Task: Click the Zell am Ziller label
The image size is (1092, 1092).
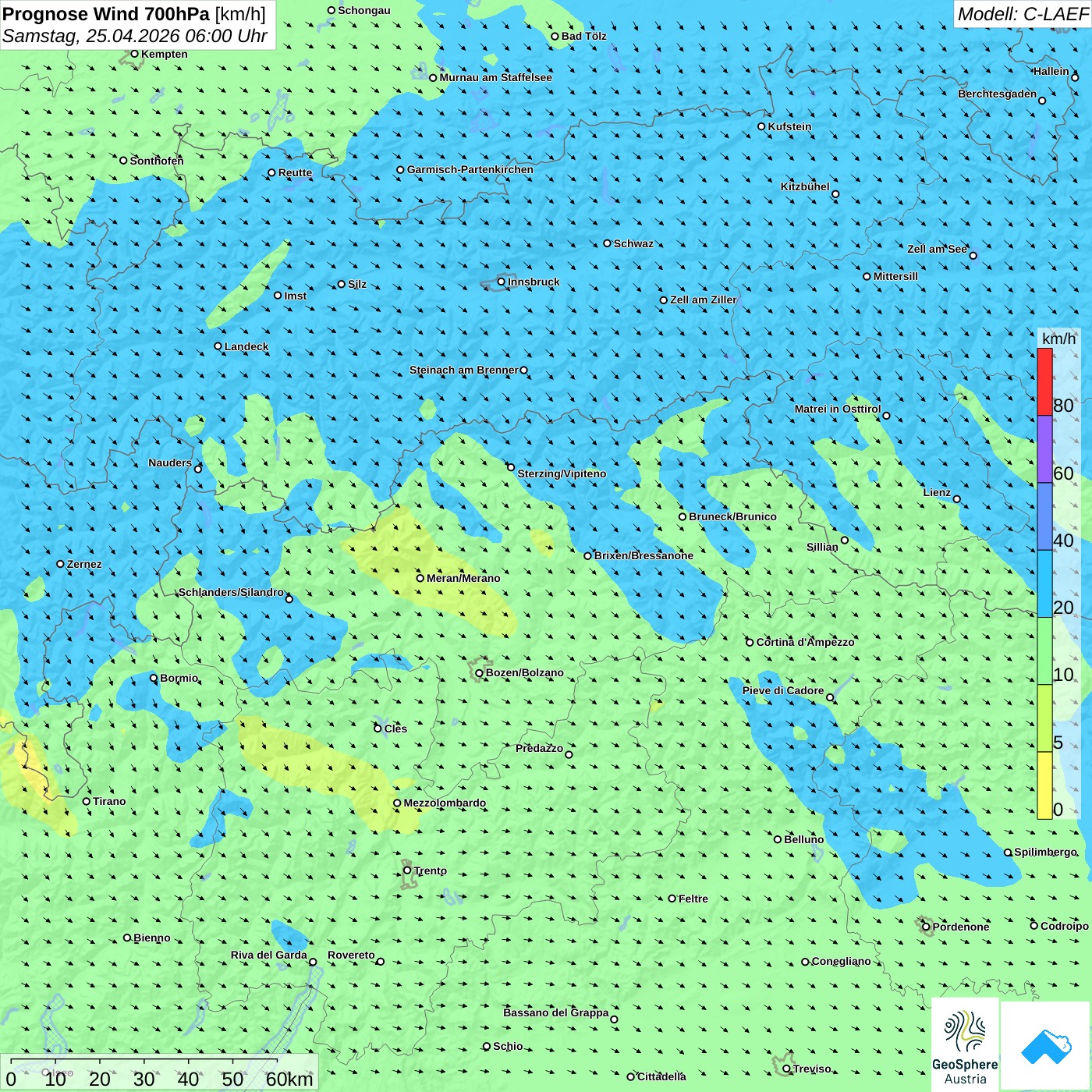Action: point(703,300)
